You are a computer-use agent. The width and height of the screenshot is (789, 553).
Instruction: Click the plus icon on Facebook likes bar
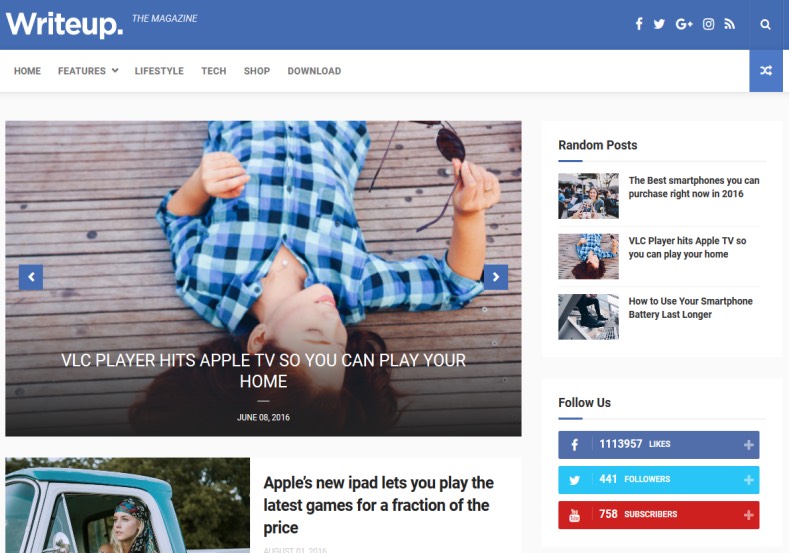(749, 445)
